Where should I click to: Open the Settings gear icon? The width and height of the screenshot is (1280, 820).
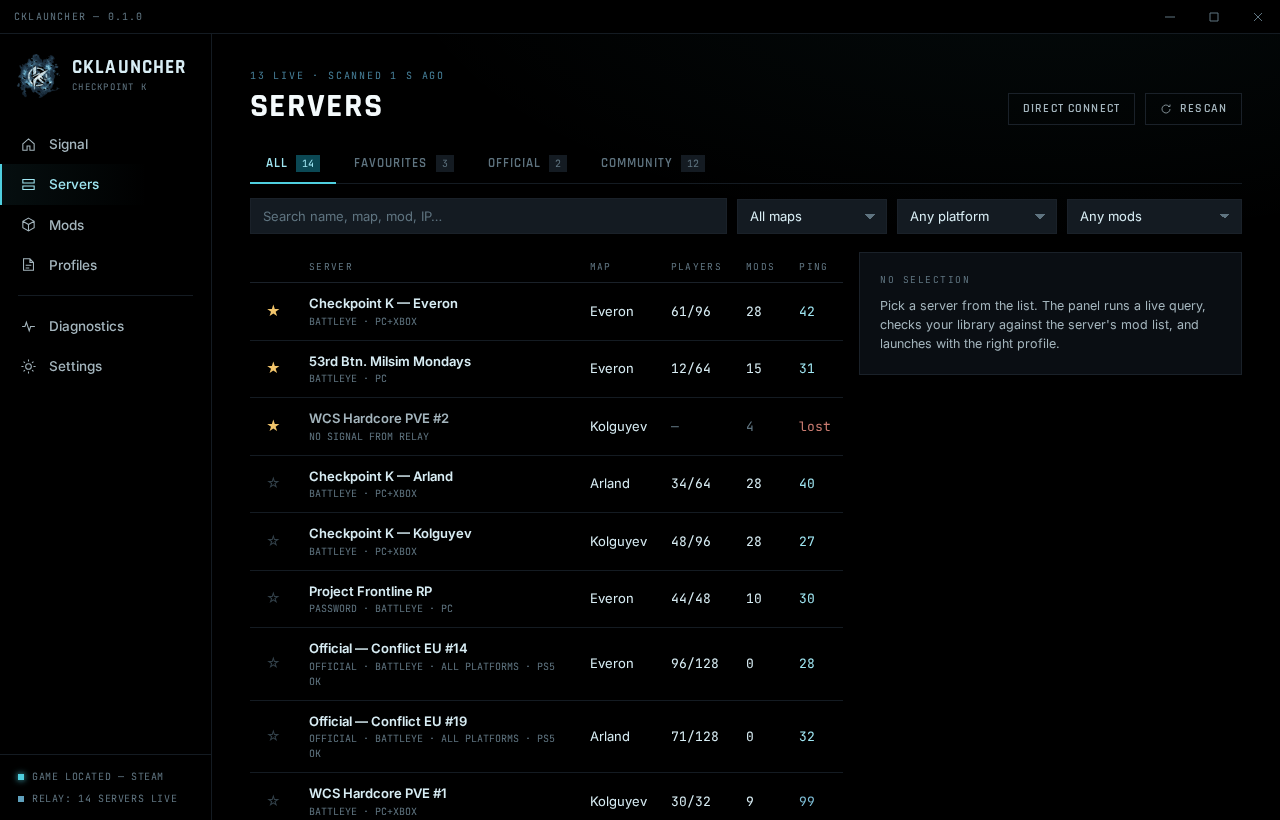tap(28, 366)
